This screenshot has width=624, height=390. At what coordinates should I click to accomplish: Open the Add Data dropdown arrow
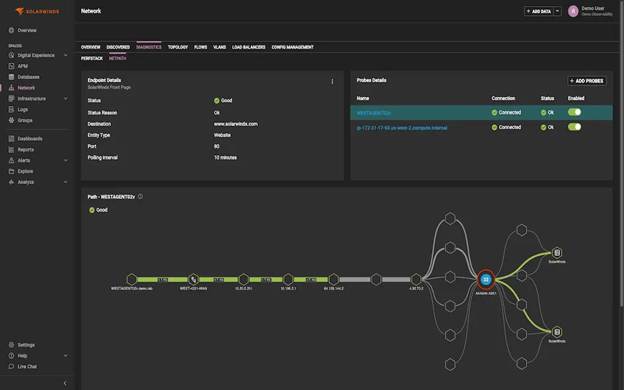coord(557,11)
